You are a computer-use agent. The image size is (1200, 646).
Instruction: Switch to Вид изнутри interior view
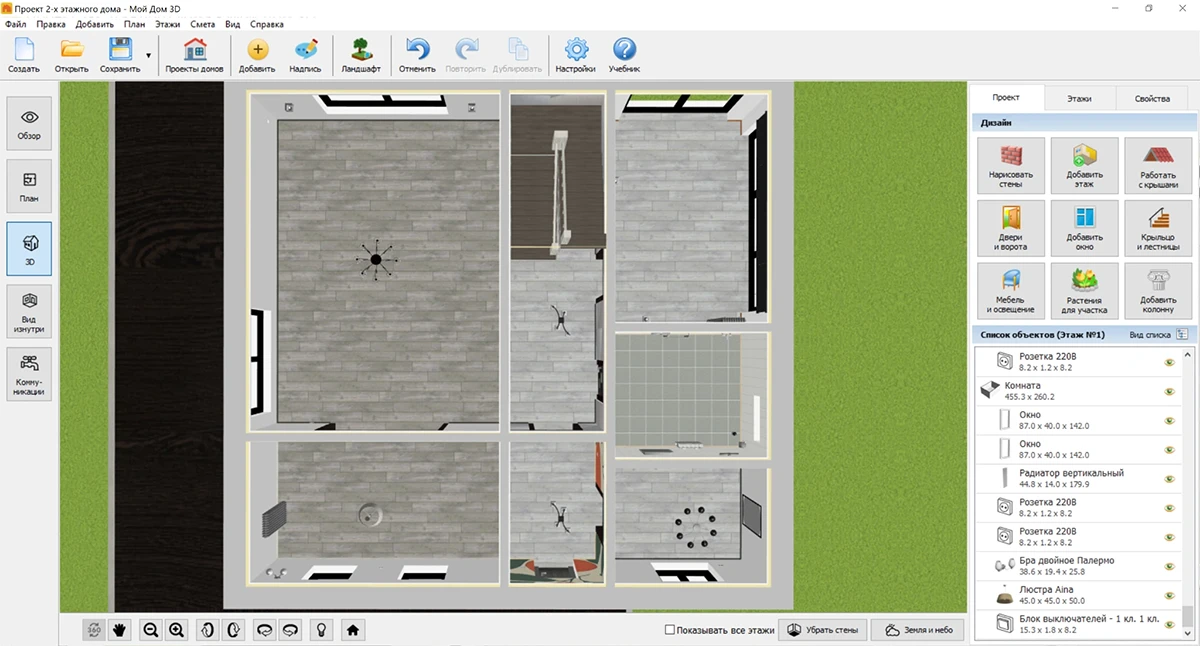pyautogui.click(x=29, y=311)
